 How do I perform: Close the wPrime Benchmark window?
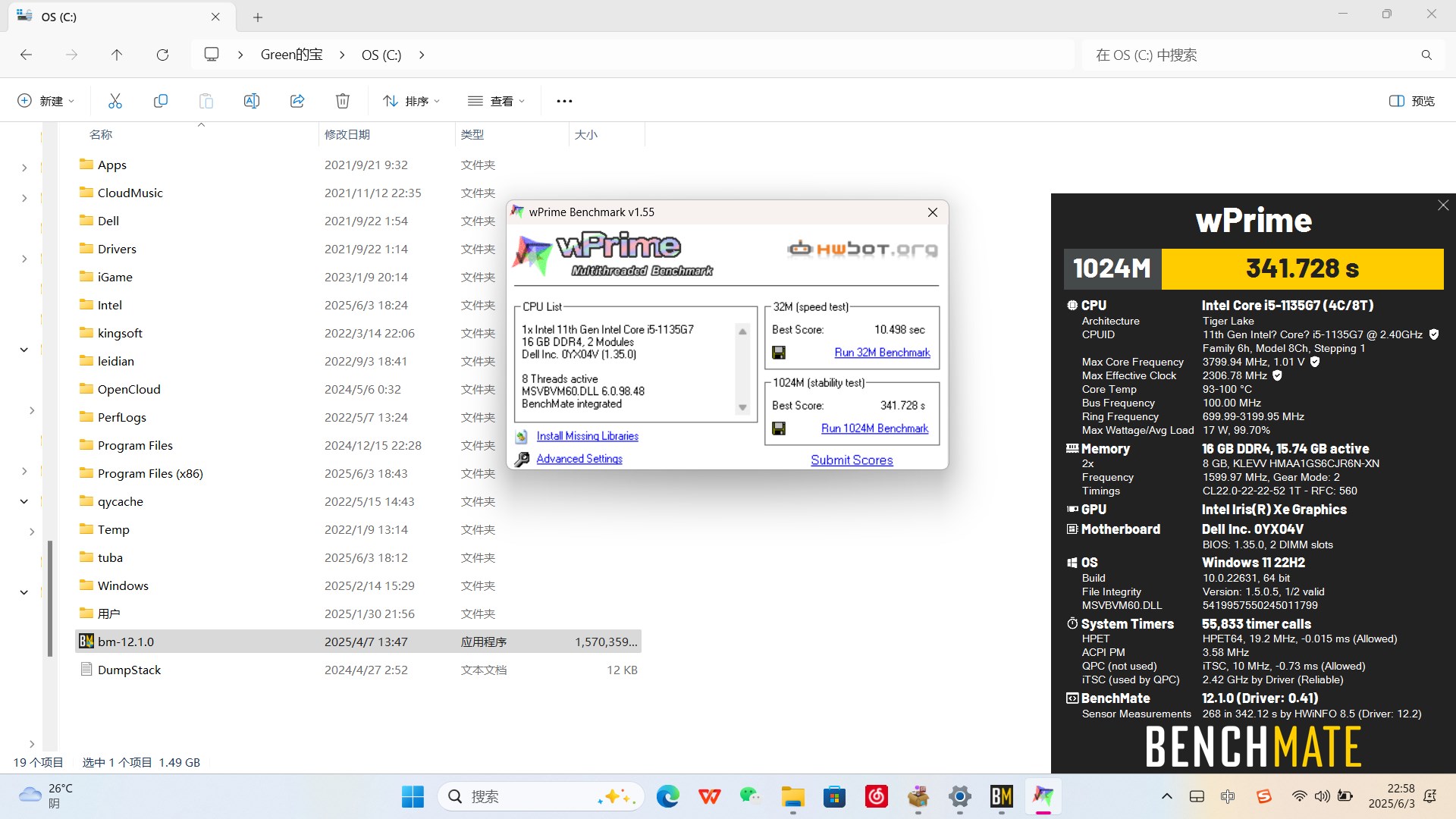[933, 212]
